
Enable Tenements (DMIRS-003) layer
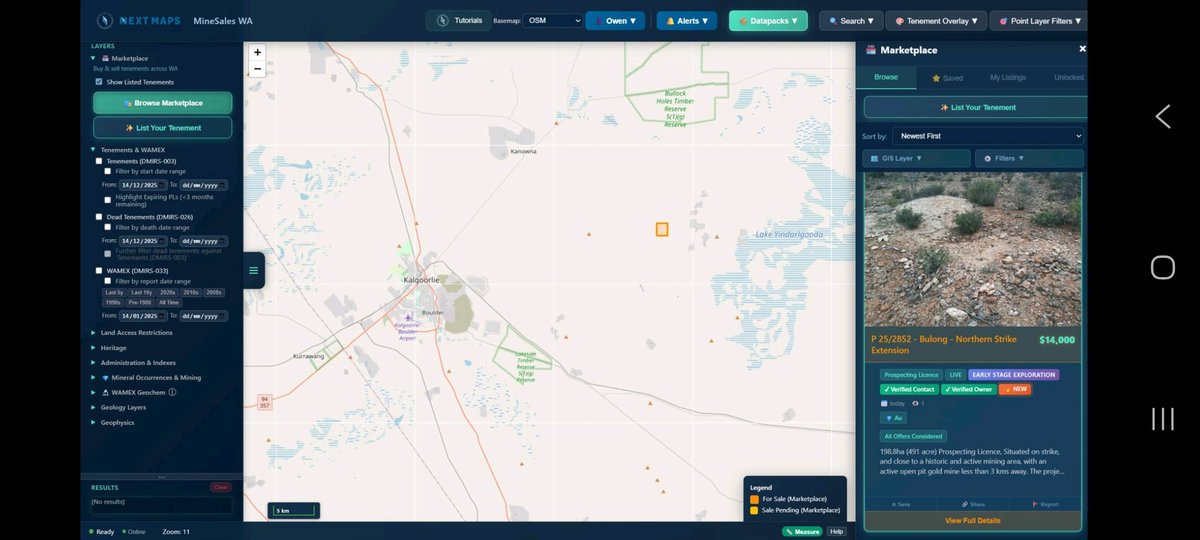[x=99, y=161]
